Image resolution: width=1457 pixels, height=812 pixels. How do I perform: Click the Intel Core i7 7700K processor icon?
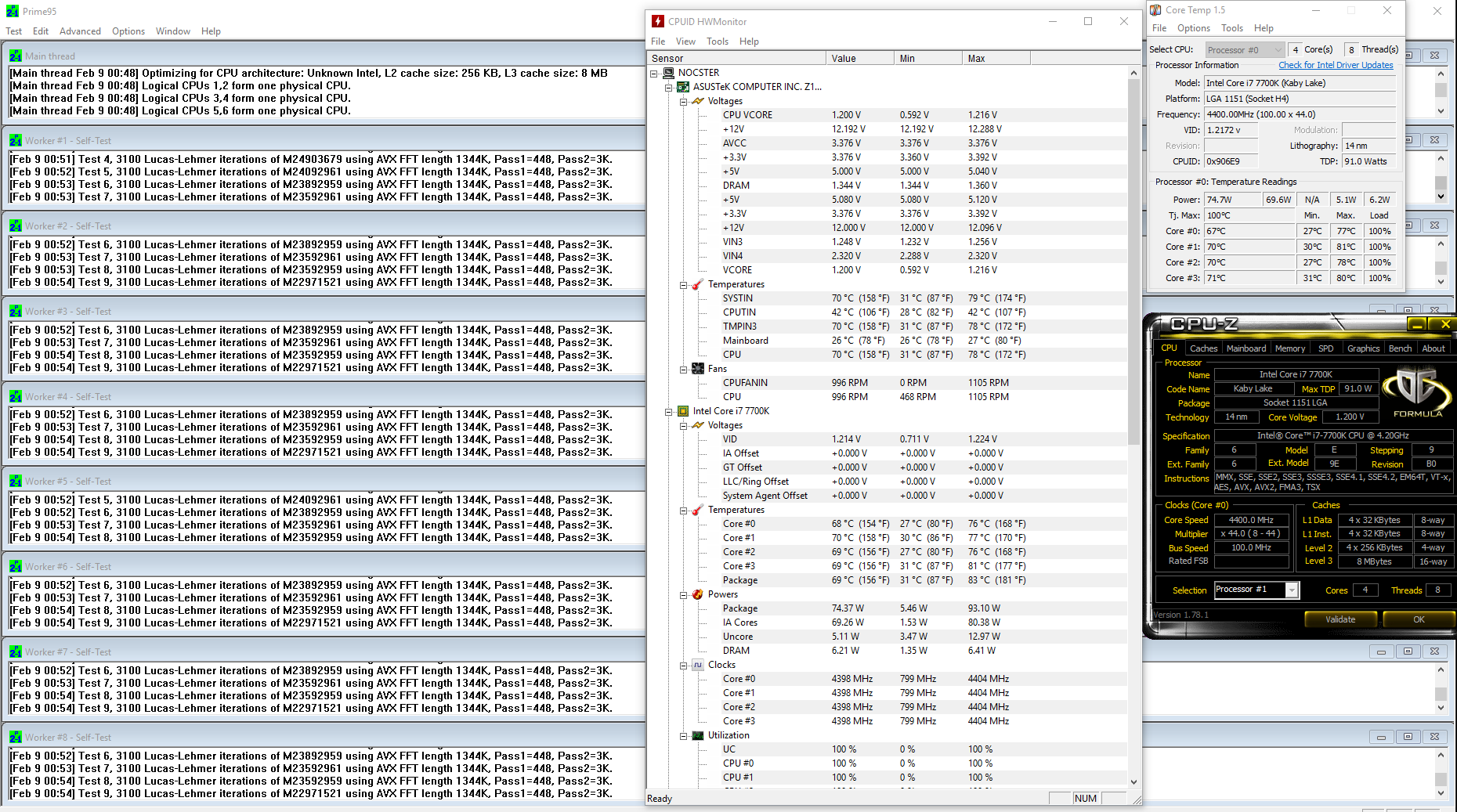click(x=683, y=411)
